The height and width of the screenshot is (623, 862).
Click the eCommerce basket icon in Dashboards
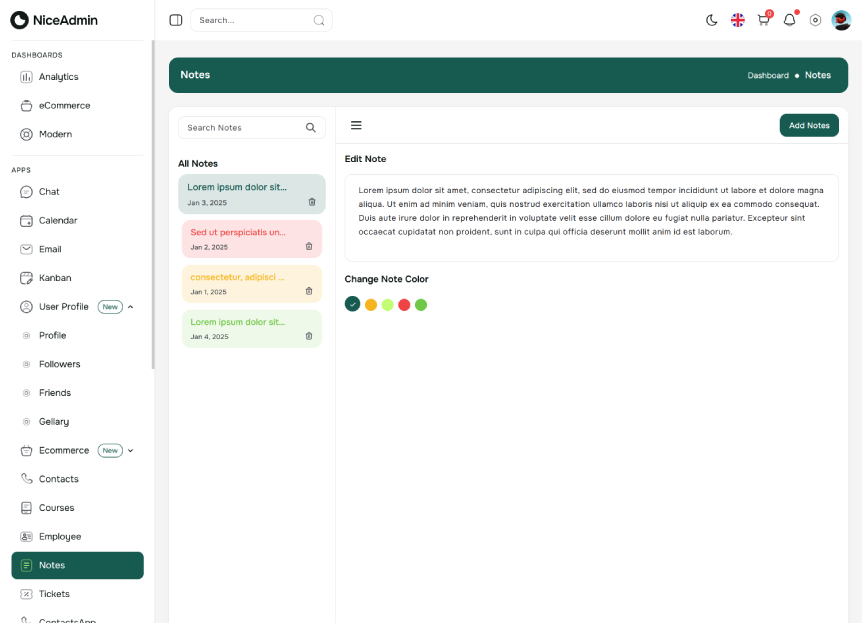pyautogui.click(x=26, y=106)
